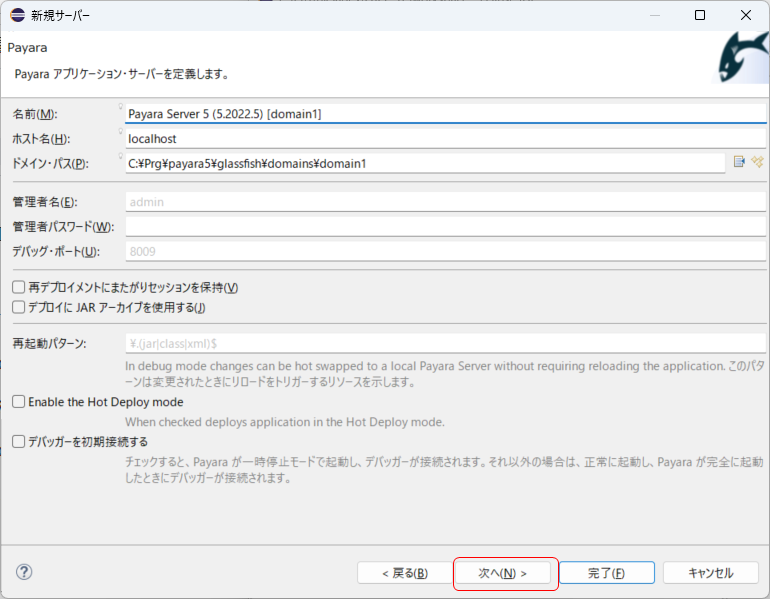Click the 'Payara アプリケーション・サーバーを定義します' subtitle
This screenshot has width=770, height=599.
click(122, 74)
